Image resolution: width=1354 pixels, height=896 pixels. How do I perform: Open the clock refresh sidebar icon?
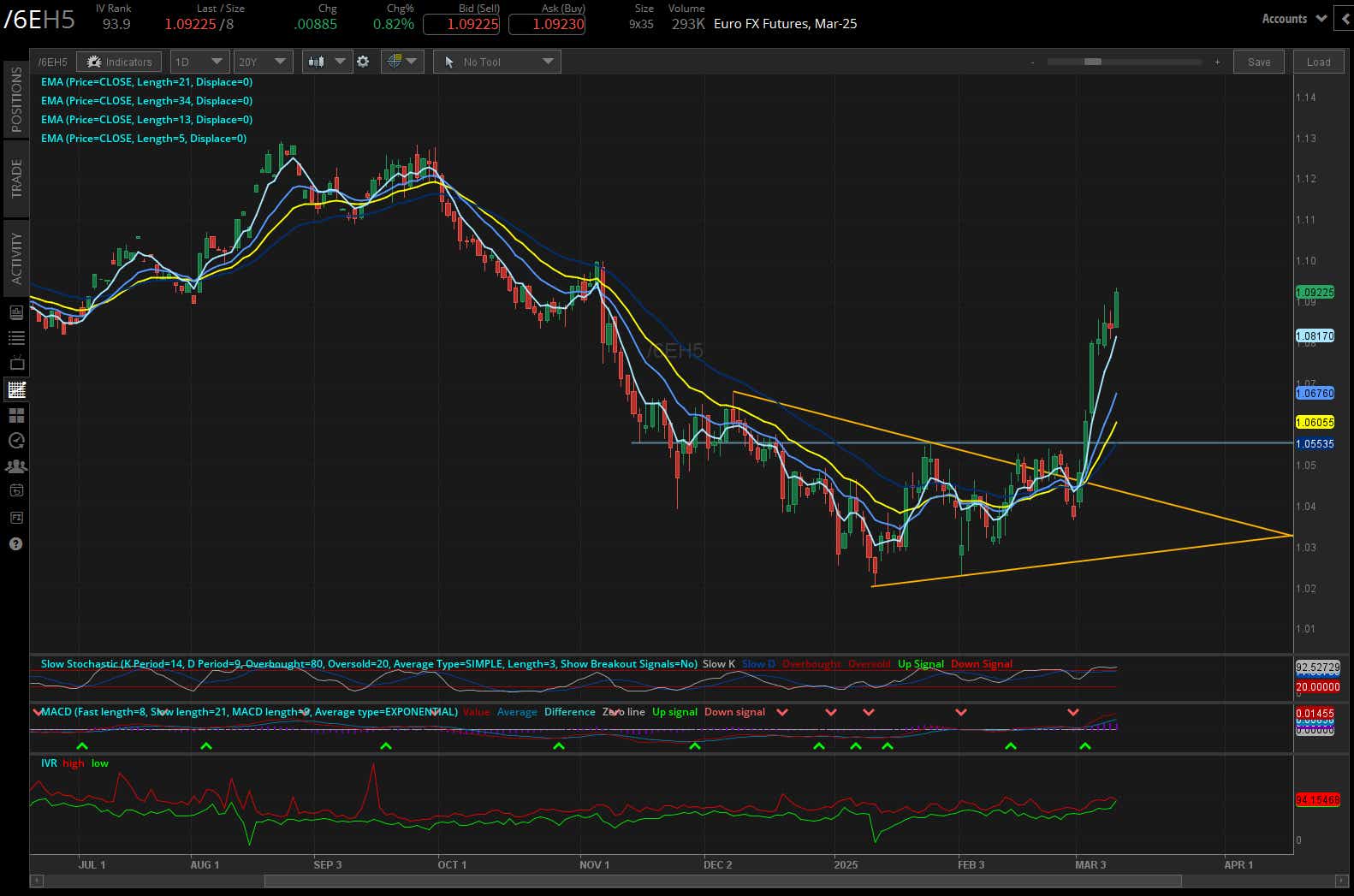[x=16, y=441]
